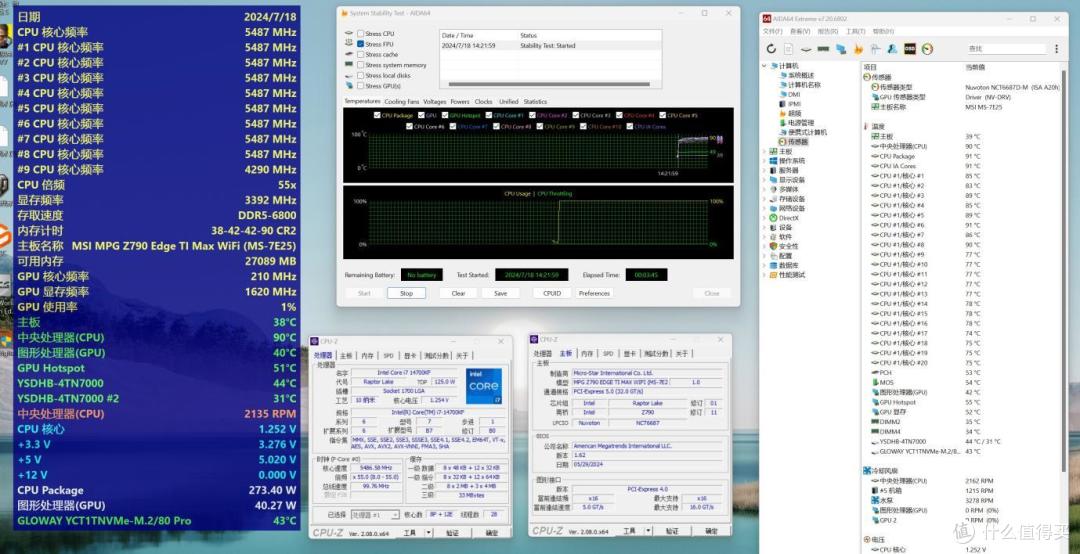Image resolution: width=1080 pixels, height=554 pixels.
Task: Click the OSD panel icon in AIDA64 toolbar
Action: click(910, 49)
